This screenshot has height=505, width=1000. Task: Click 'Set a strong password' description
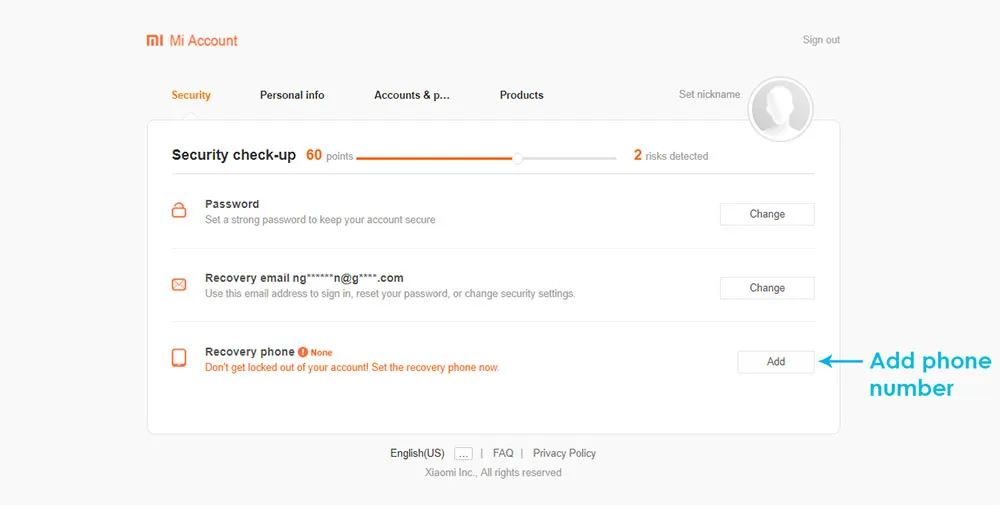tap(320, 219)
